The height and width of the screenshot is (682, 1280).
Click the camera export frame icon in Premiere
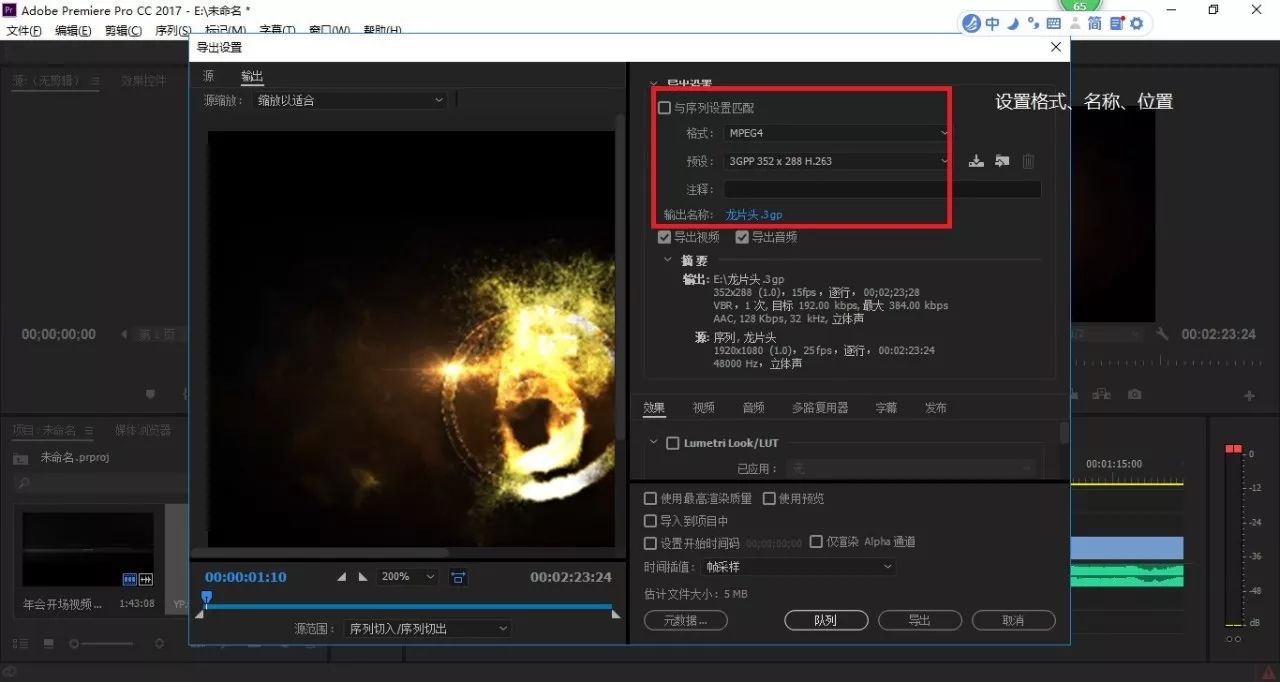(1134, 395)
